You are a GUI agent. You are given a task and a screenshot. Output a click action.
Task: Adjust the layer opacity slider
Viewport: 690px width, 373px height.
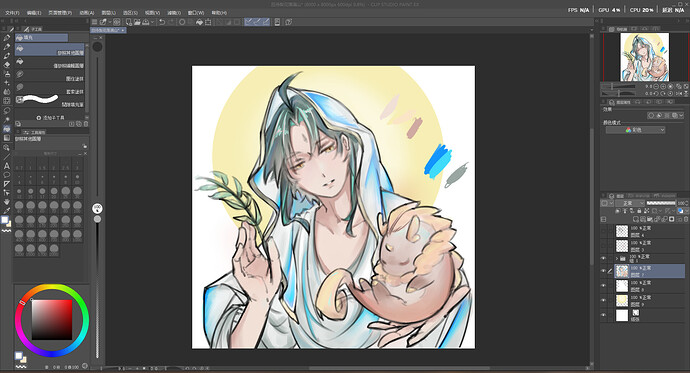[661, 203]
